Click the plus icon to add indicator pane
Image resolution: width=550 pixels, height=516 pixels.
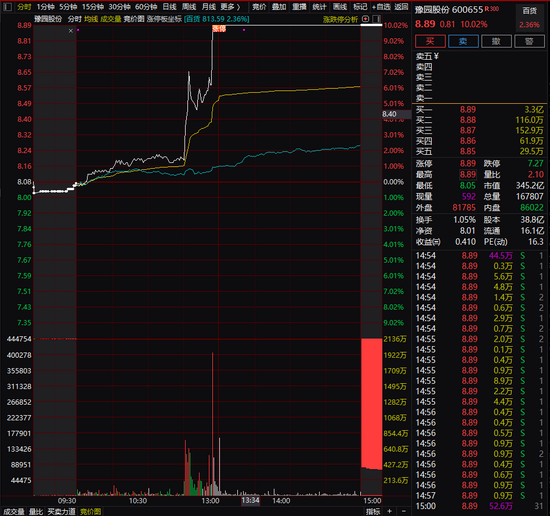390,511
